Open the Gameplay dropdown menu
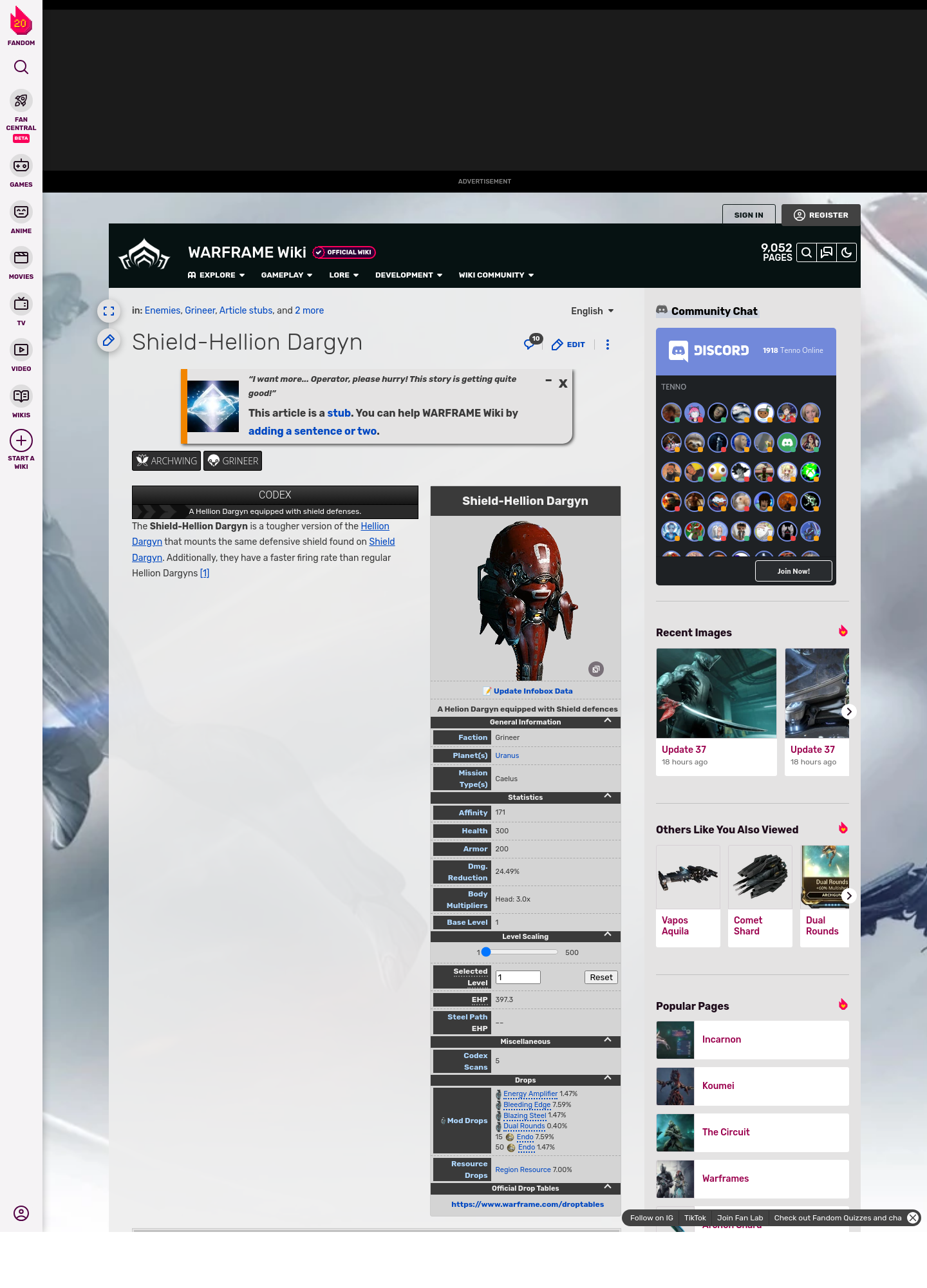927x1288 pixels. (x=287, y=275)
